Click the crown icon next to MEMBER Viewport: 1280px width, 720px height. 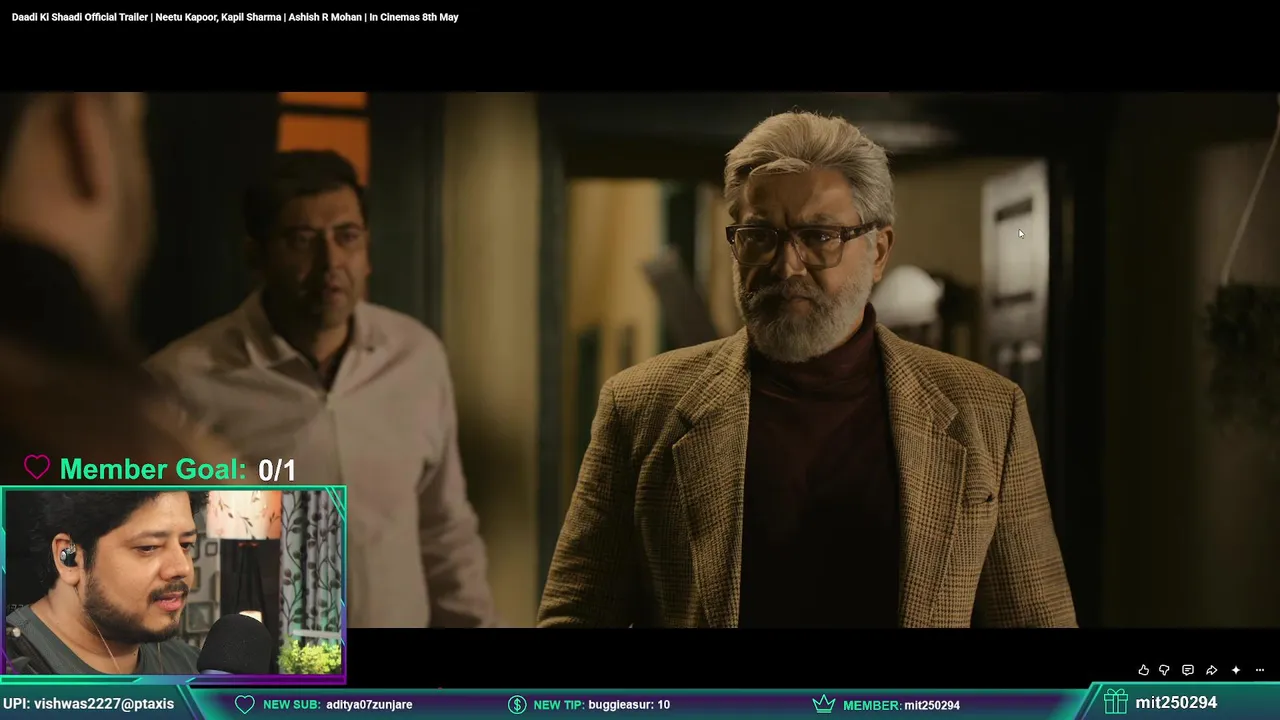coord(824,704)
